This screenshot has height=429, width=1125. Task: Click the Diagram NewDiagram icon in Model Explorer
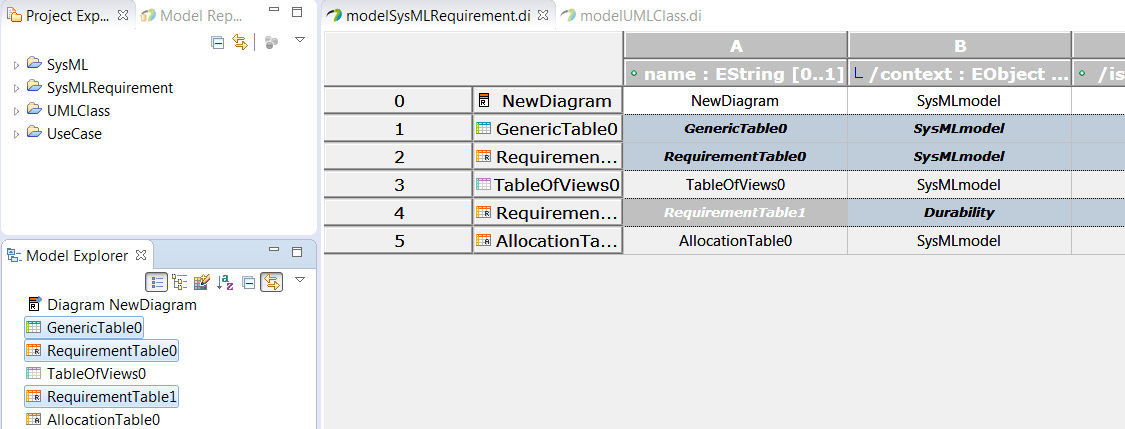pyautogui.click(x=33, y=304)
